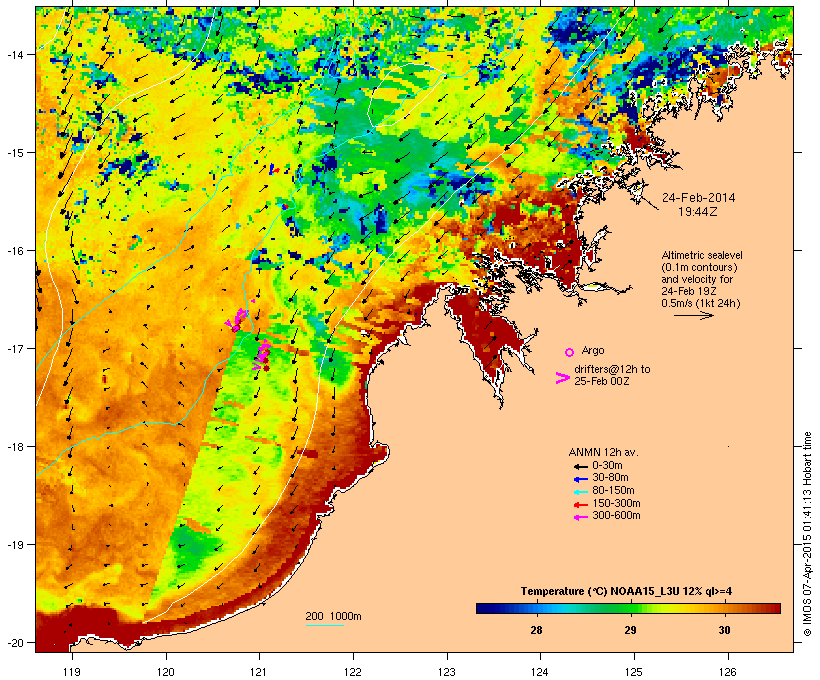Click the IMOS copyright timestamp text
Viewport: 820px width, 680px height.
807,534
